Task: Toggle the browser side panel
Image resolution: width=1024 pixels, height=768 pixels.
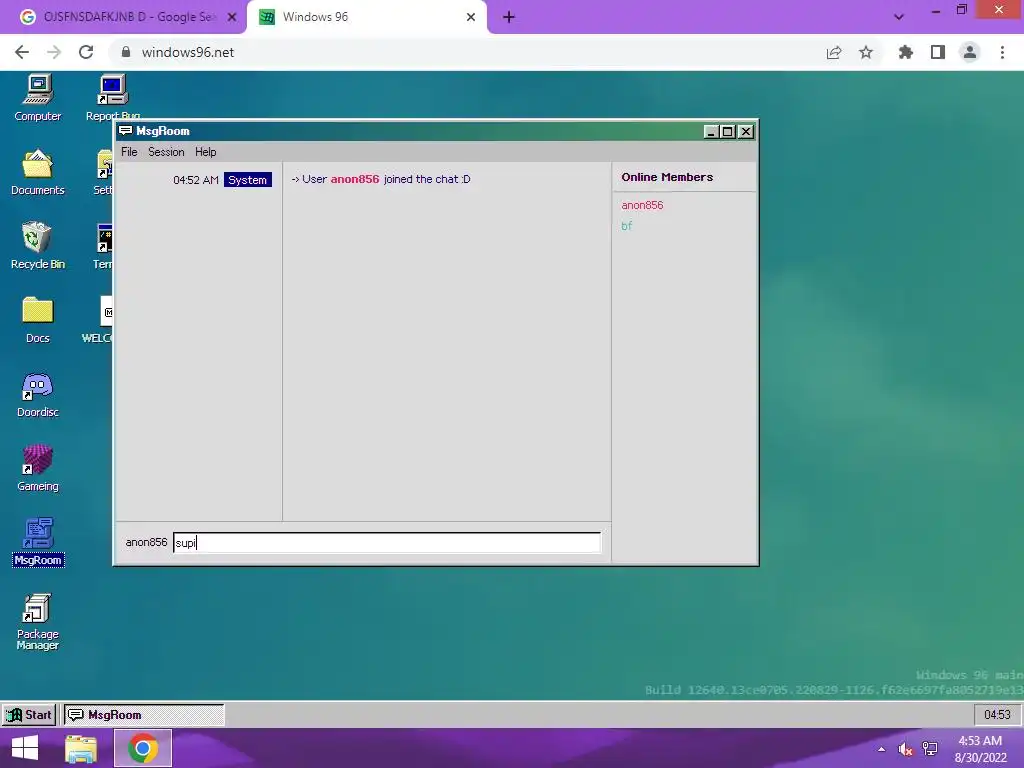Action: point(938,52)
